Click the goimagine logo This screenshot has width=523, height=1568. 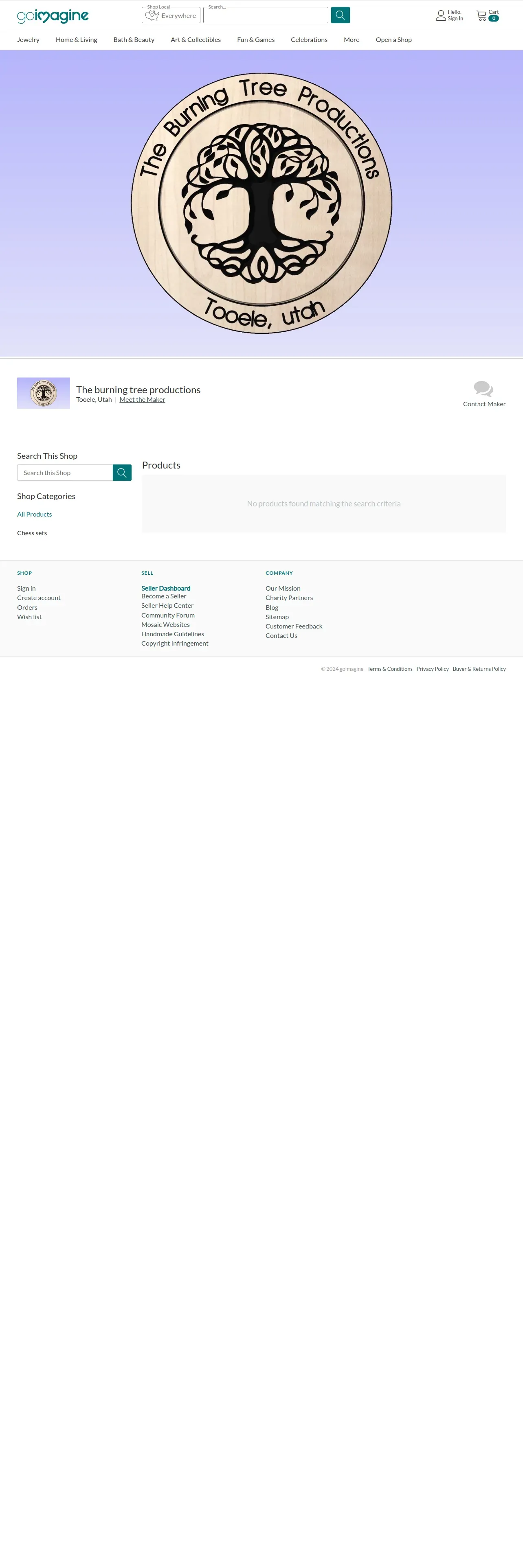53,15
